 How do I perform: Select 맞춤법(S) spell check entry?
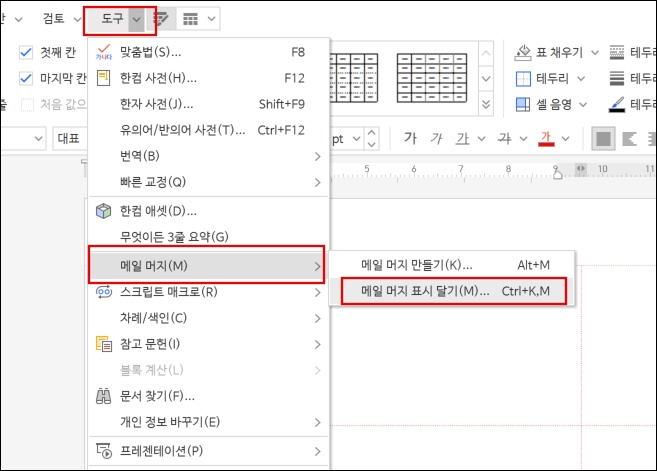tap(209, 52)
